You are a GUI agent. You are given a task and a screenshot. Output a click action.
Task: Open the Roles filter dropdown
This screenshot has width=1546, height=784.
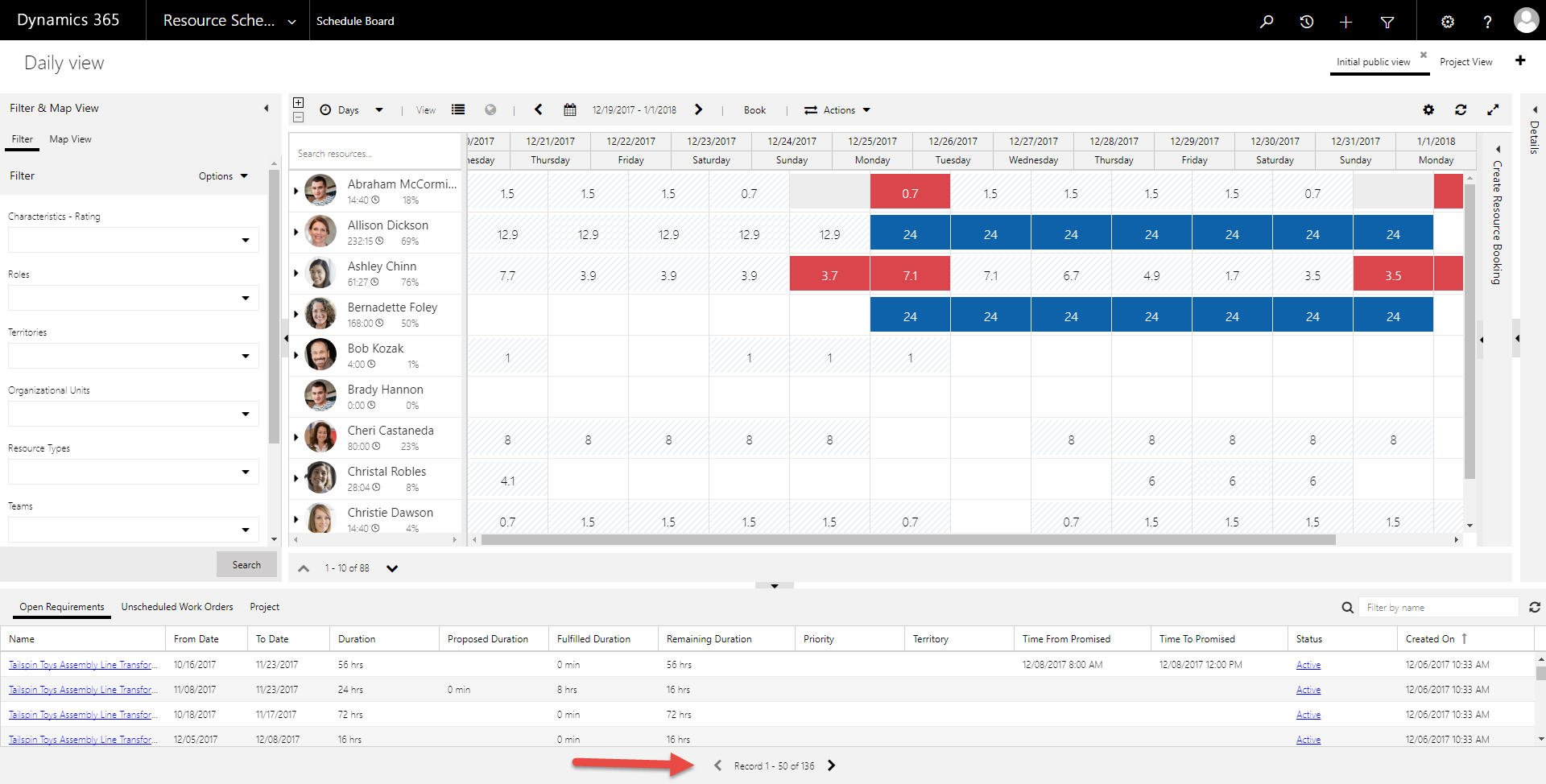[245, 298]
